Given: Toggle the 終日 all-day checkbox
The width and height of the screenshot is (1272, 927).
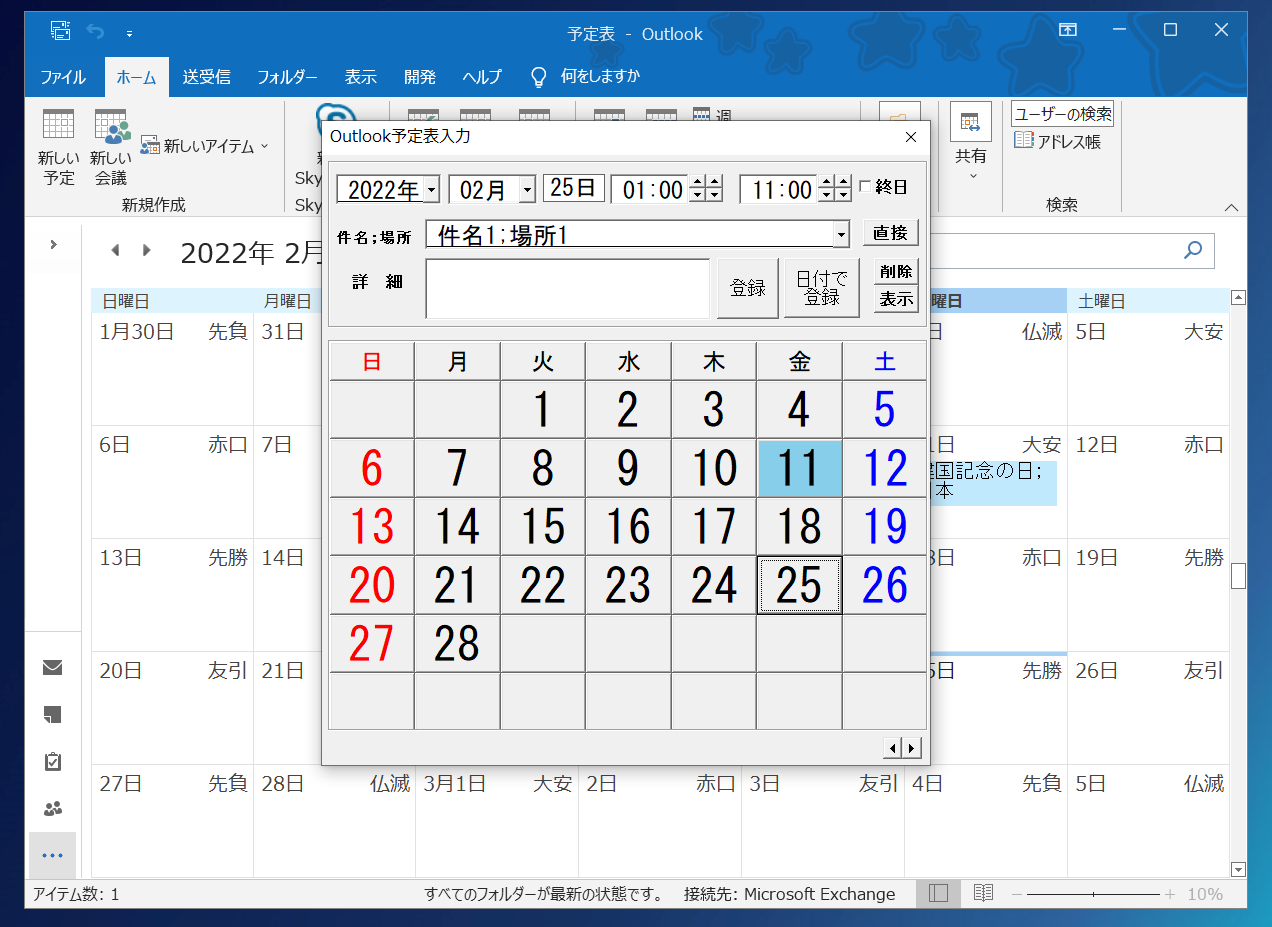Looking at the screenshot, I should click(865, 186).
